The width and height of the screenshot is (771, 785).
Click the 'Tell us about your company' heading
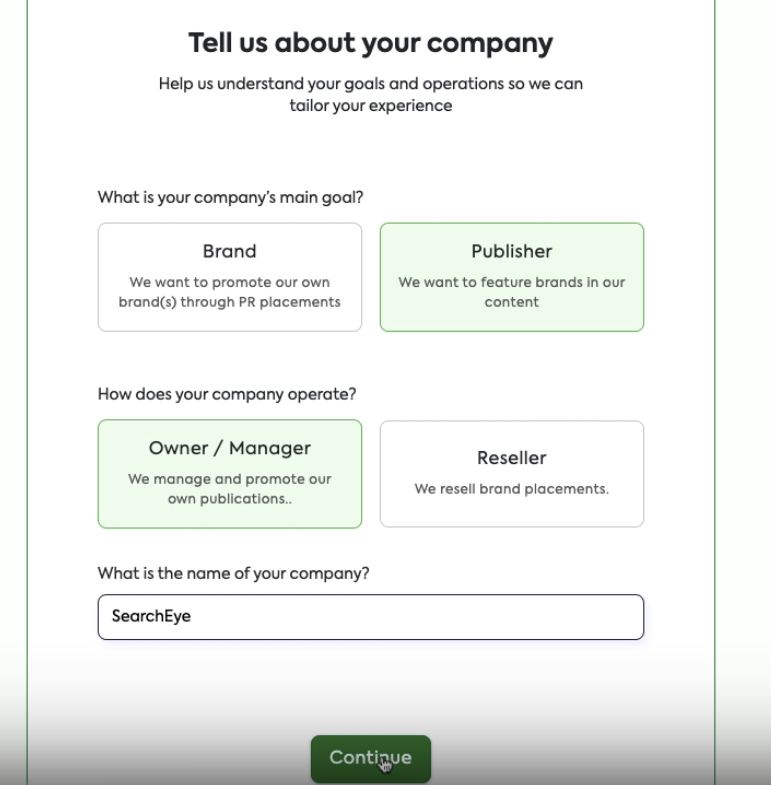(x=370, y=43)
